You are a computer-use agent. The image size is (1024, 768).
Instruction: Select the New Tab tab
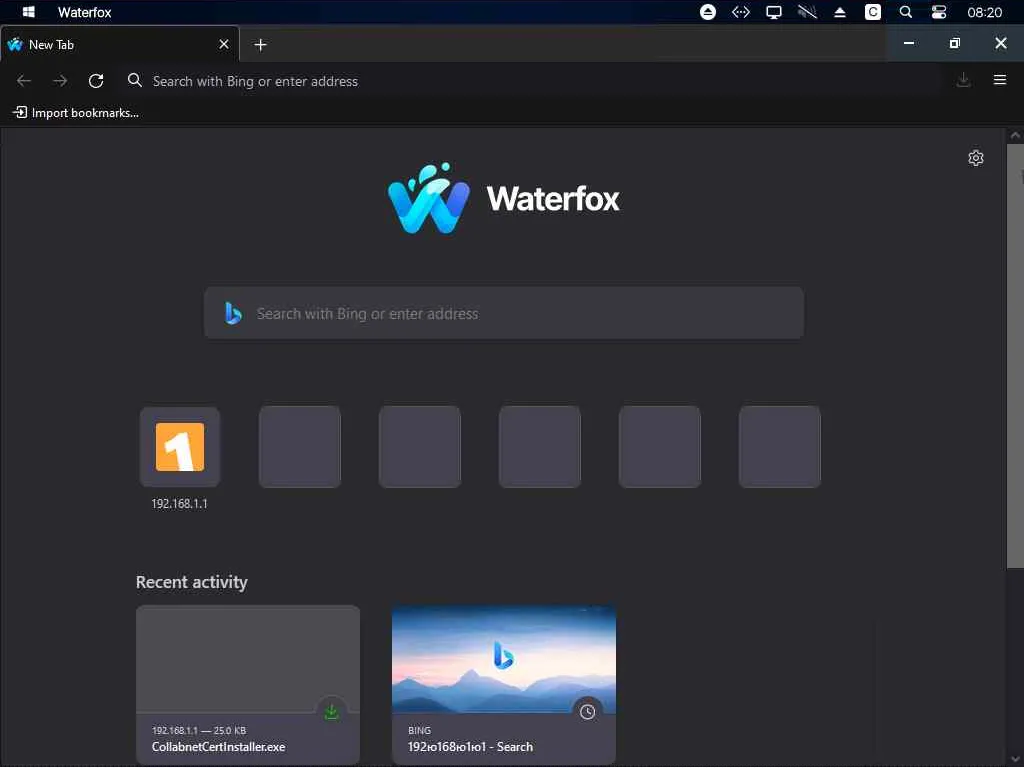tap(120, 44)
